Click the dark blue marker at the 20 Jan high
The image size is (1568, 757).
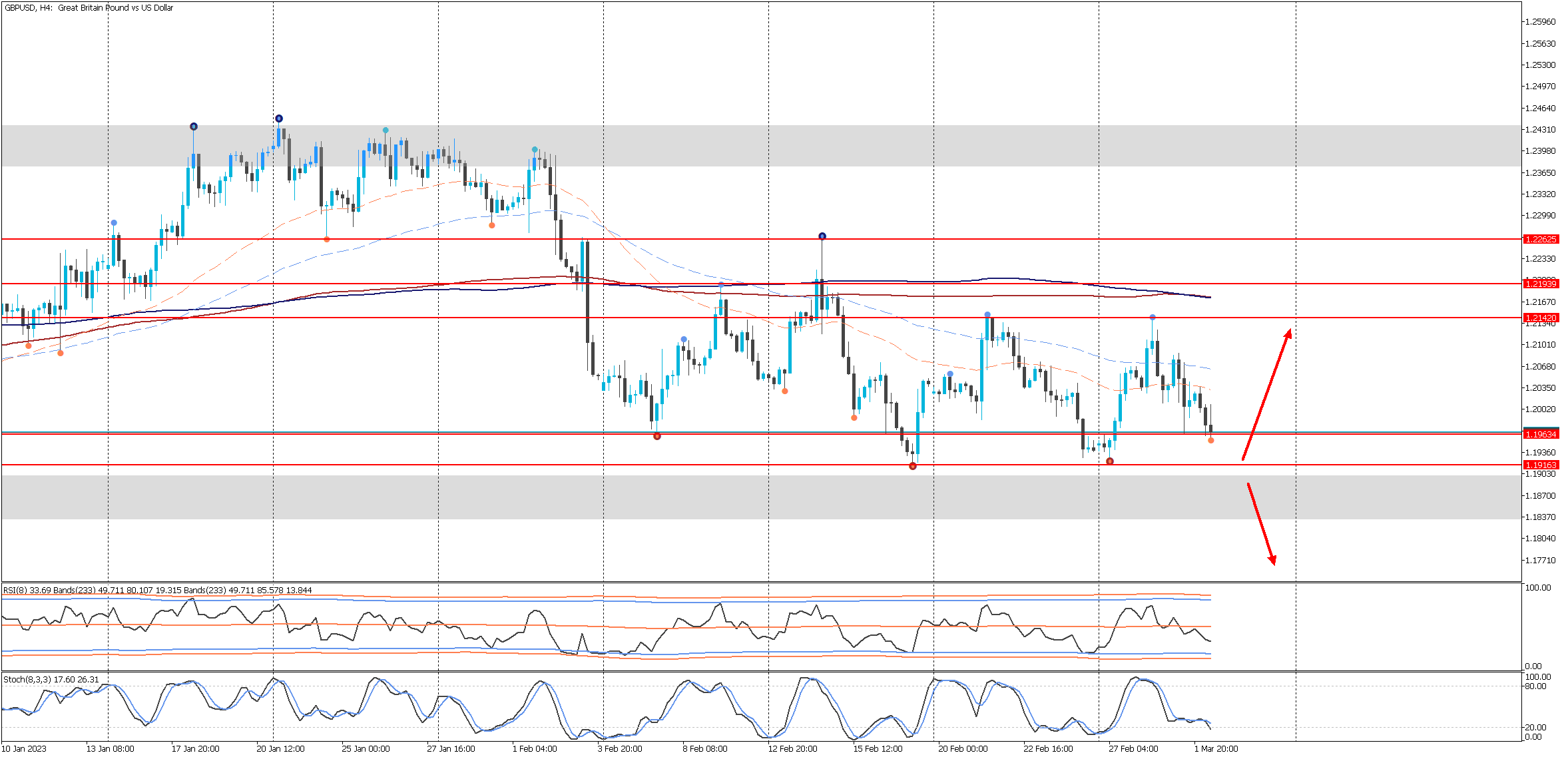click(279, 119)
